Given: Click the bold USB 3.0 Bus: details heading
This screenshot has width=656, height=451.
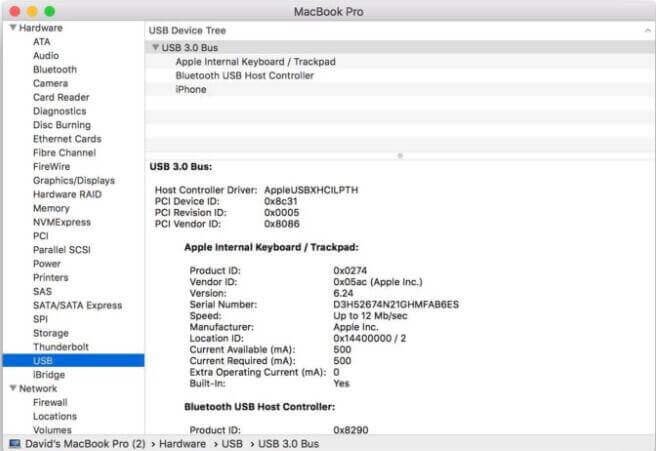Looking at the screenshot, I should [x=181, y=167].
